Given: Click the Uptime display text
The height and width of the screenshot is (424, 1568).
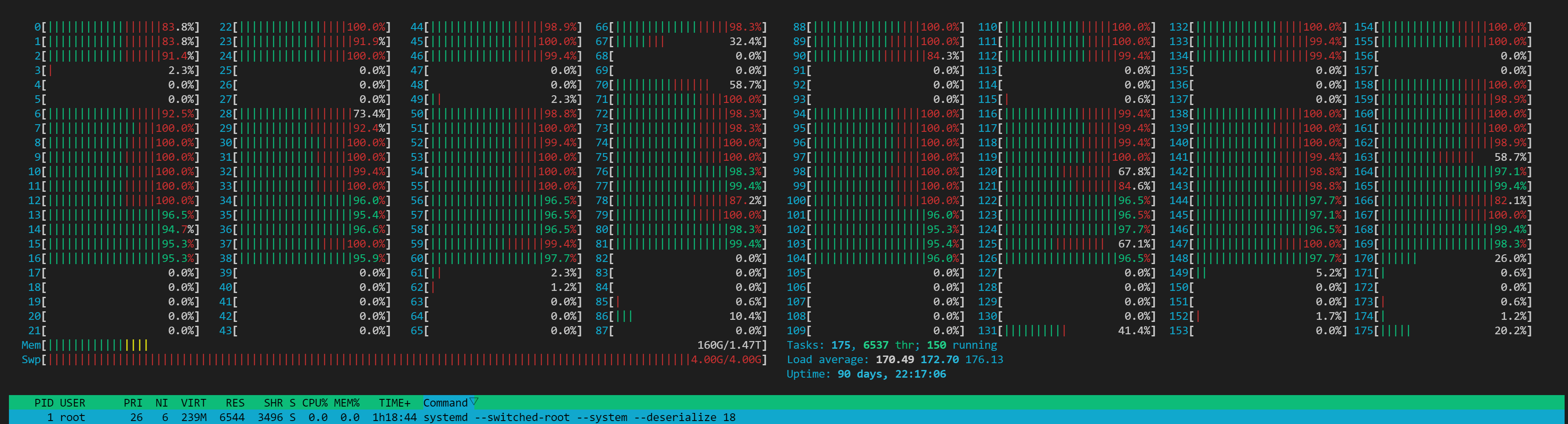Looking at the screenshot, I should coord(865,374).
